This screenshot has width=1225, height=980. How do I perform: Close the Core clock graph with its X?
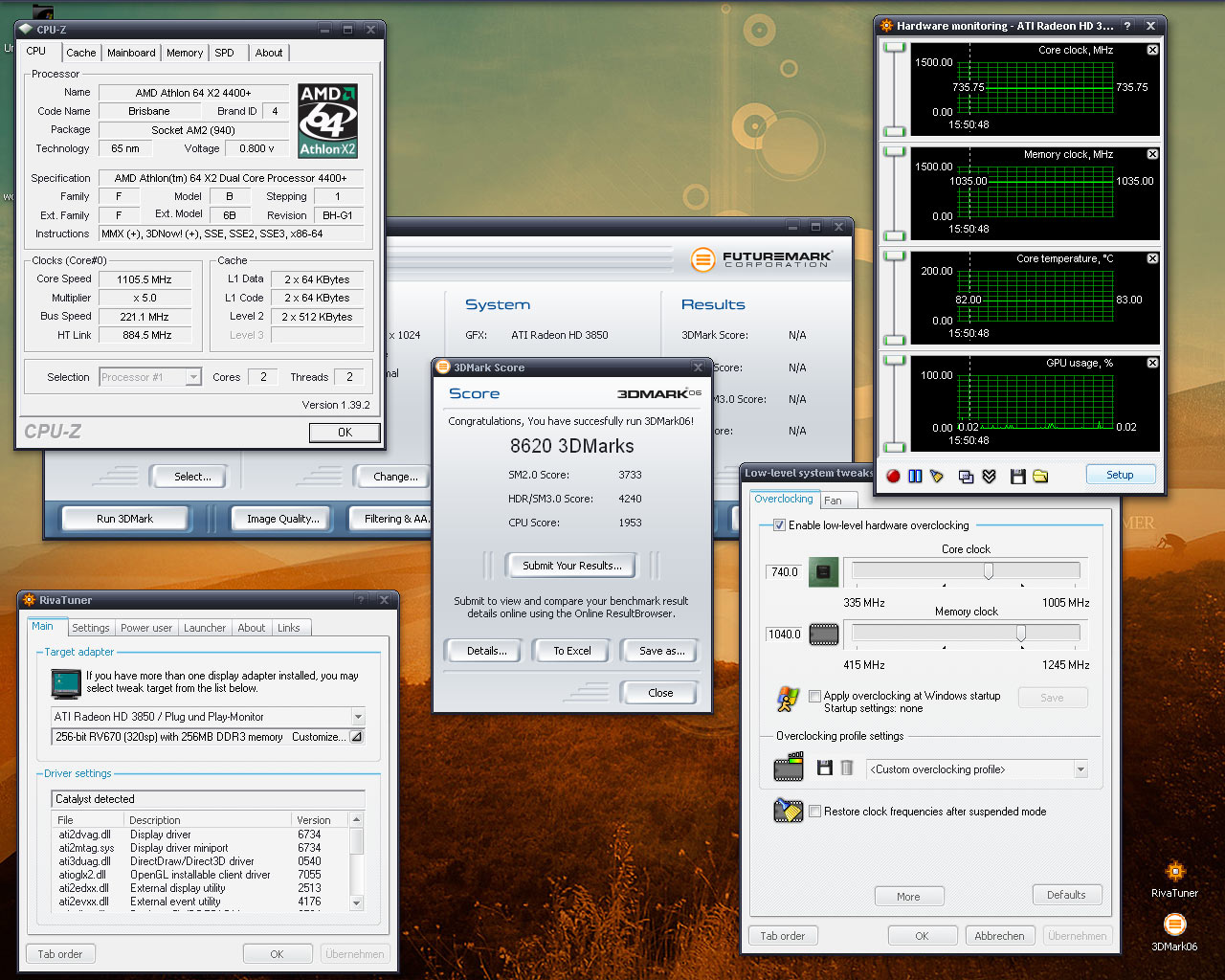1152,50
